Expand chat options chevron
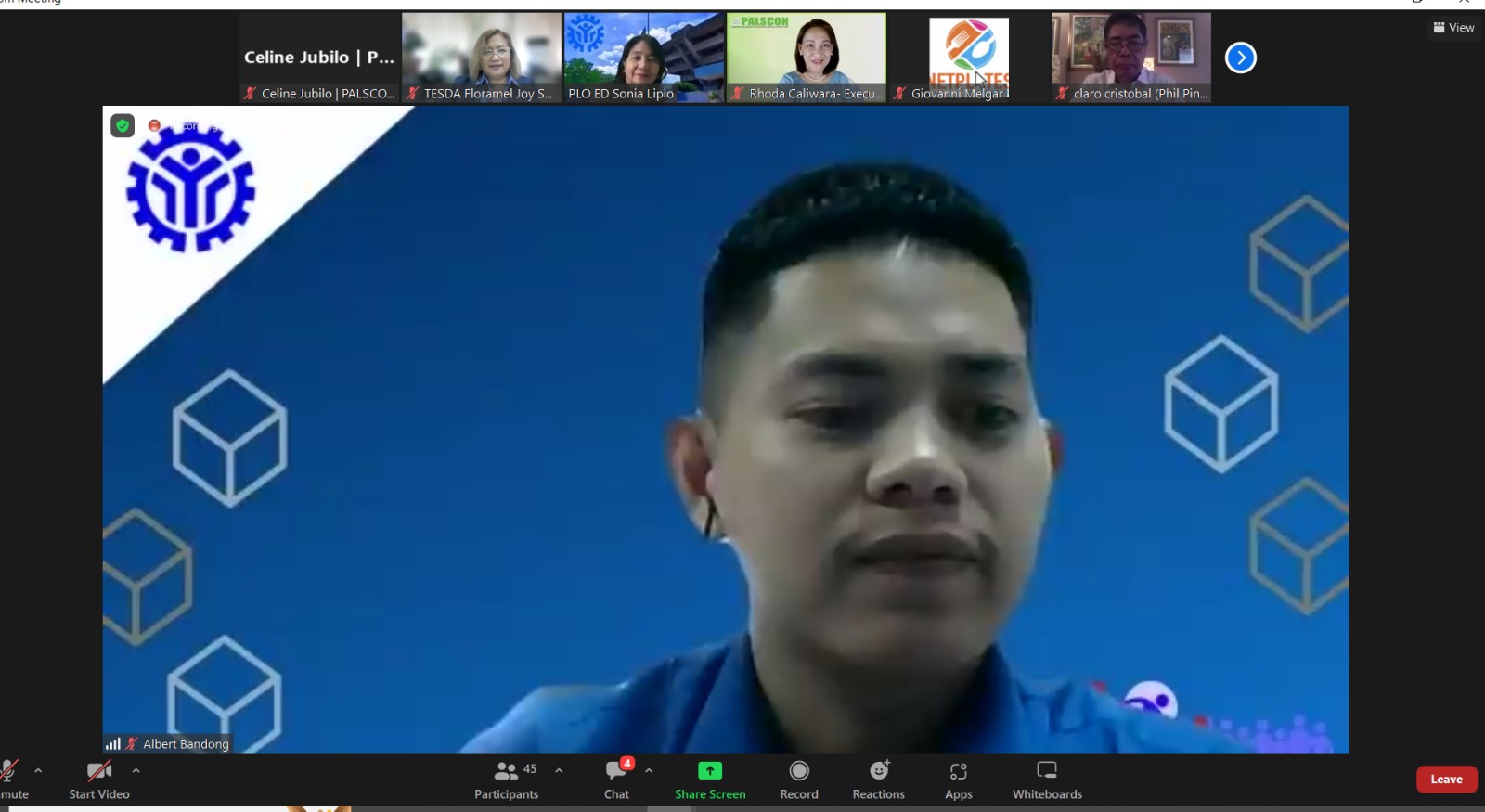This screenshot has height=812, width=1485. [649, 770]
